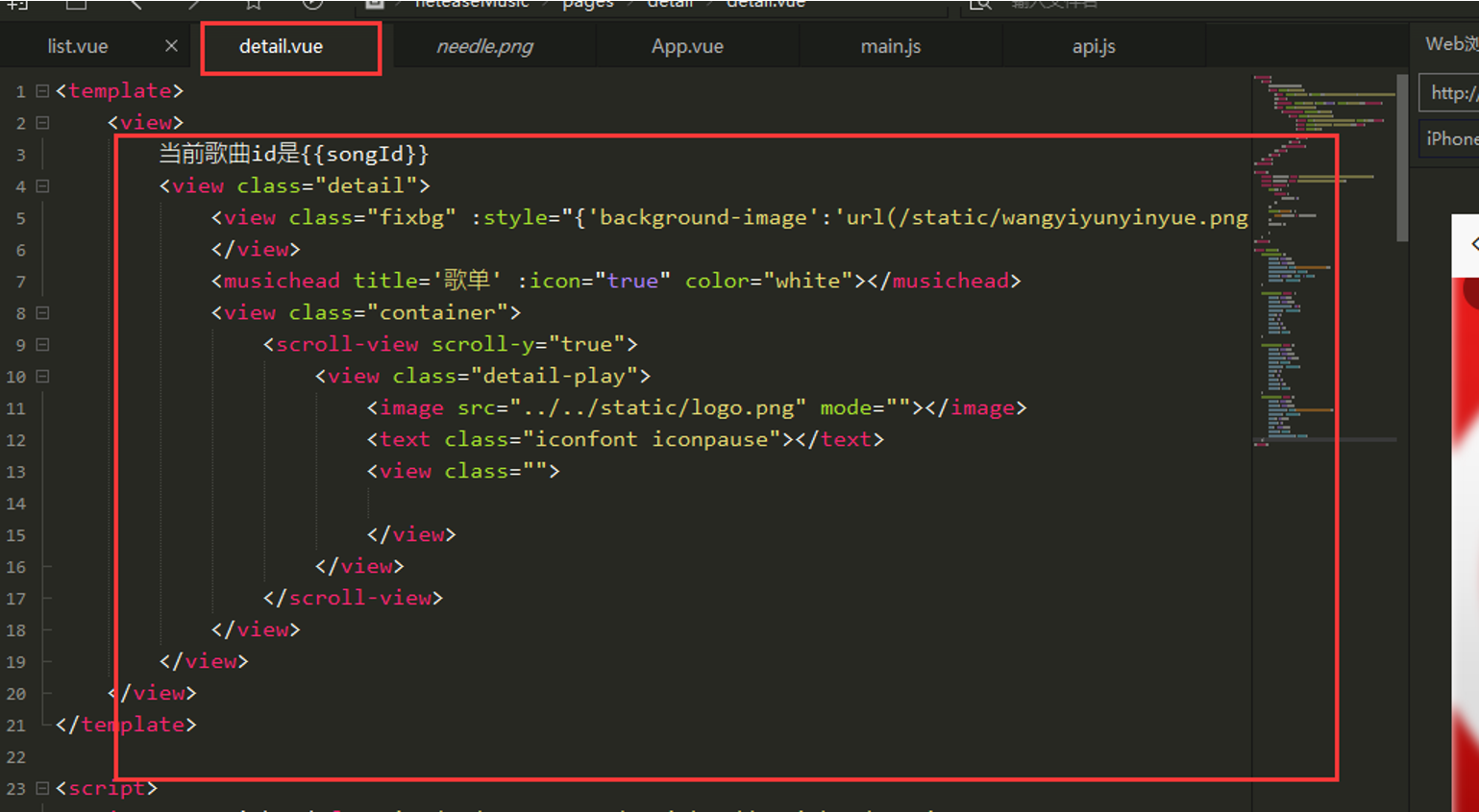1479x812 pixels.
Task: Select the detail.vue editor tab
Action: click(281, 46)
